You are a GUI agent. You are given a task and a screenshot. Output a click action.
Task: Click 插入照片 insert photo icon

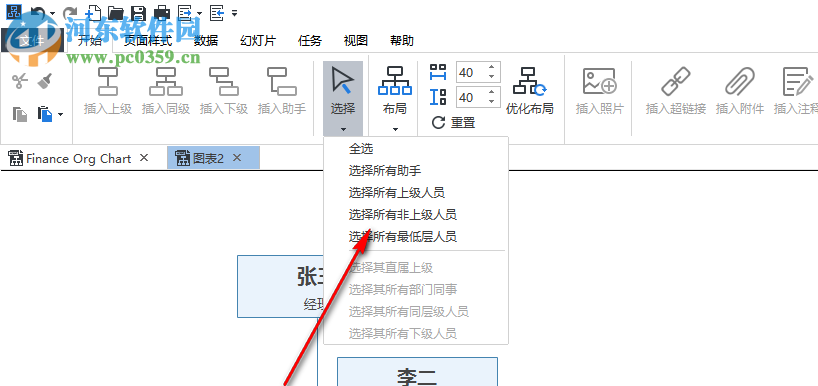[599, 81]
